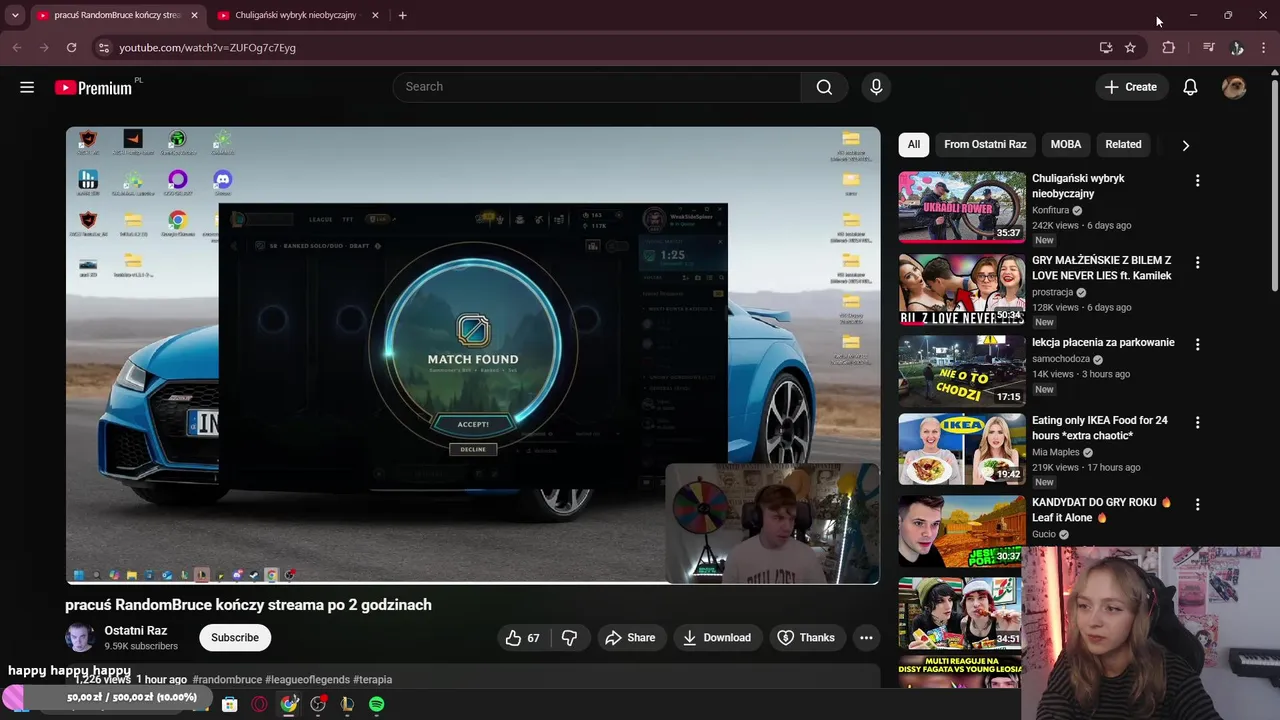The image size is (1280, 720).
Task: Click hashtag #terapia
Action: (x=372, y=680)
